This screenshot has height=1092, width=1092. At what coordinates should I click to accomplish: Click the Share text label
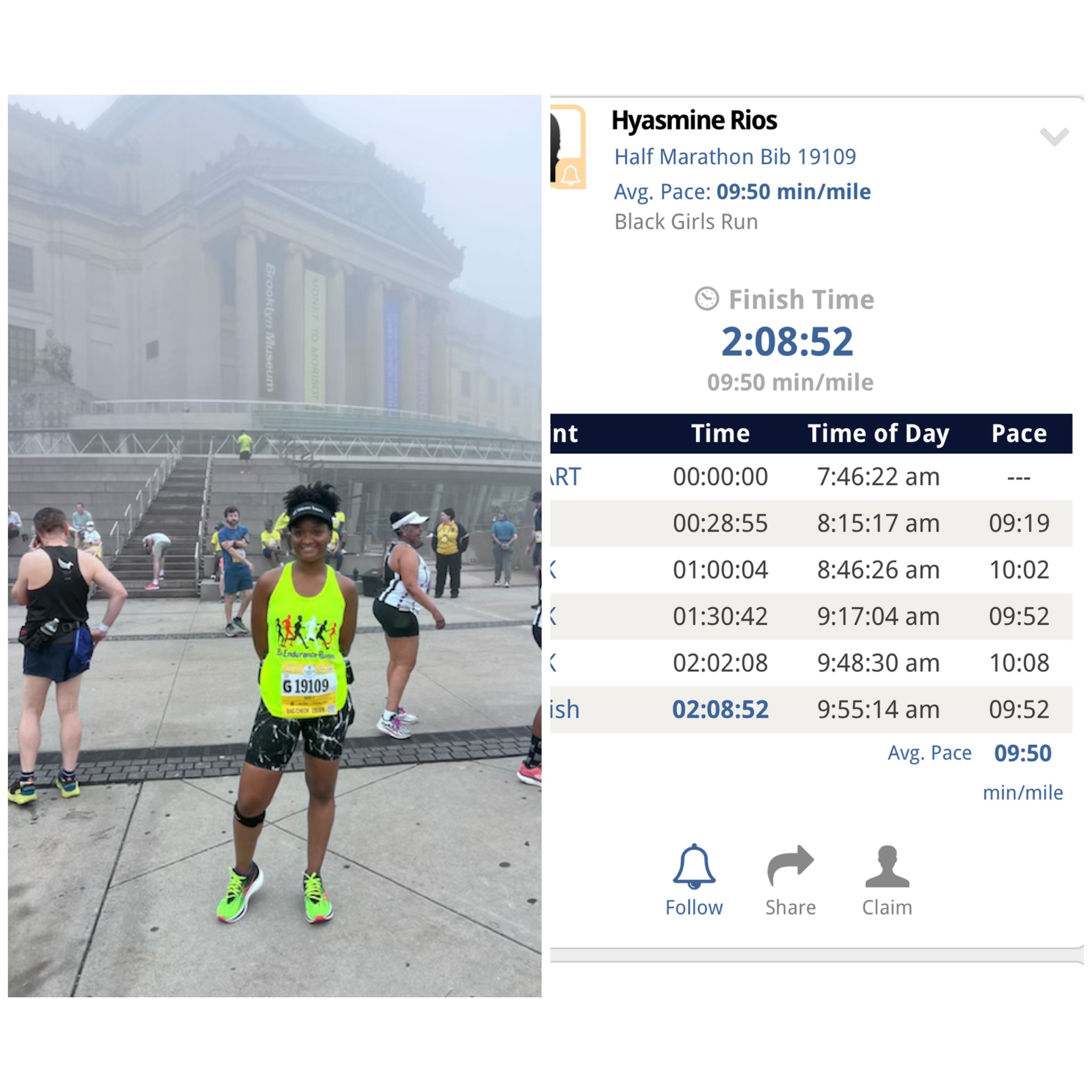[x=790, y=907]
